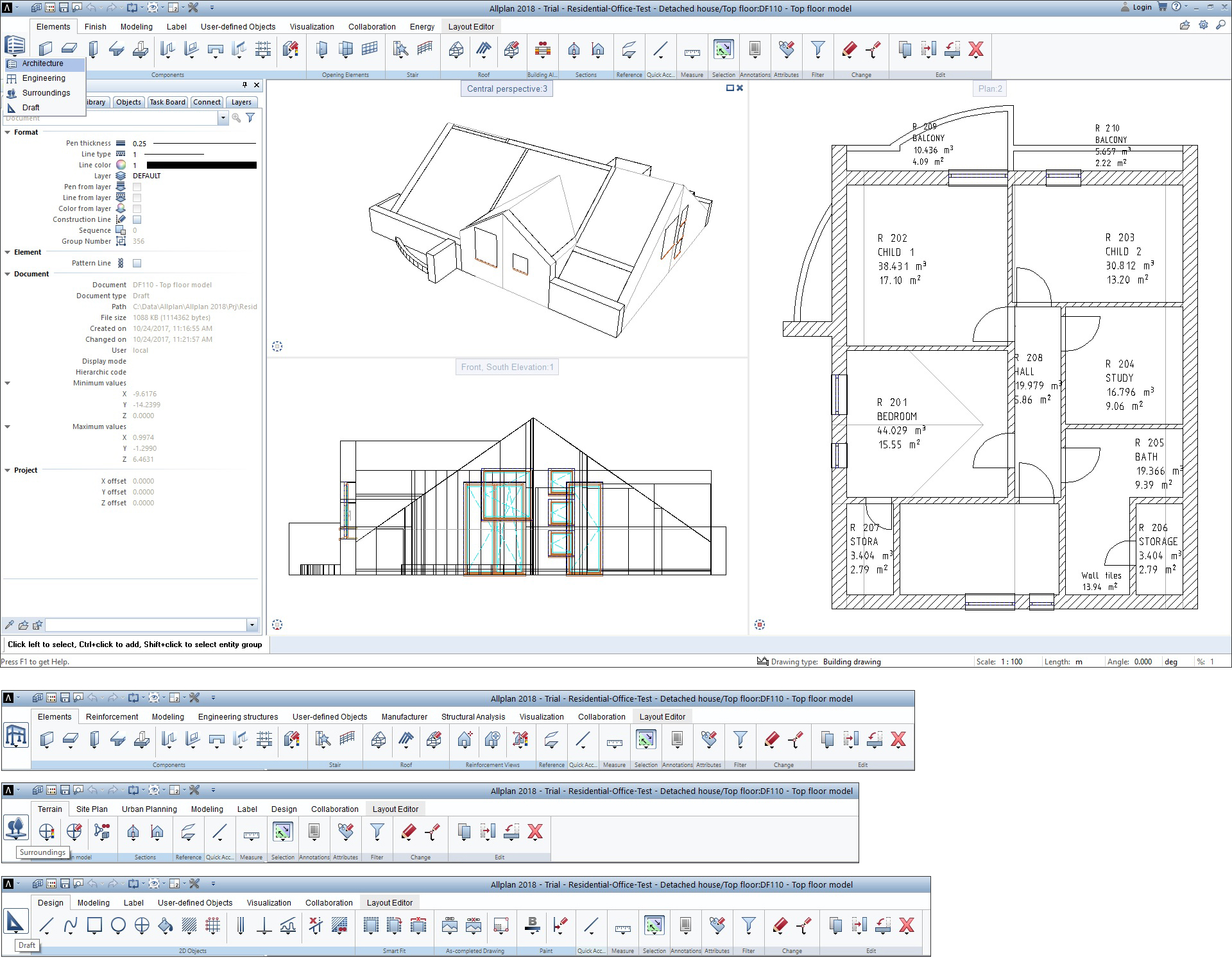Open the Building Alteration tool icon
The image size is (1232, 962).
pyautogui.click(x=543, y=50)
